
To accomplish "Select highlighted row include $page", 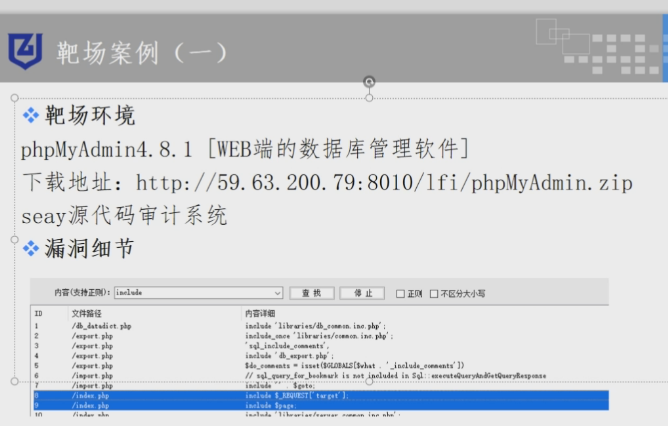I will [x=321, y=406].
